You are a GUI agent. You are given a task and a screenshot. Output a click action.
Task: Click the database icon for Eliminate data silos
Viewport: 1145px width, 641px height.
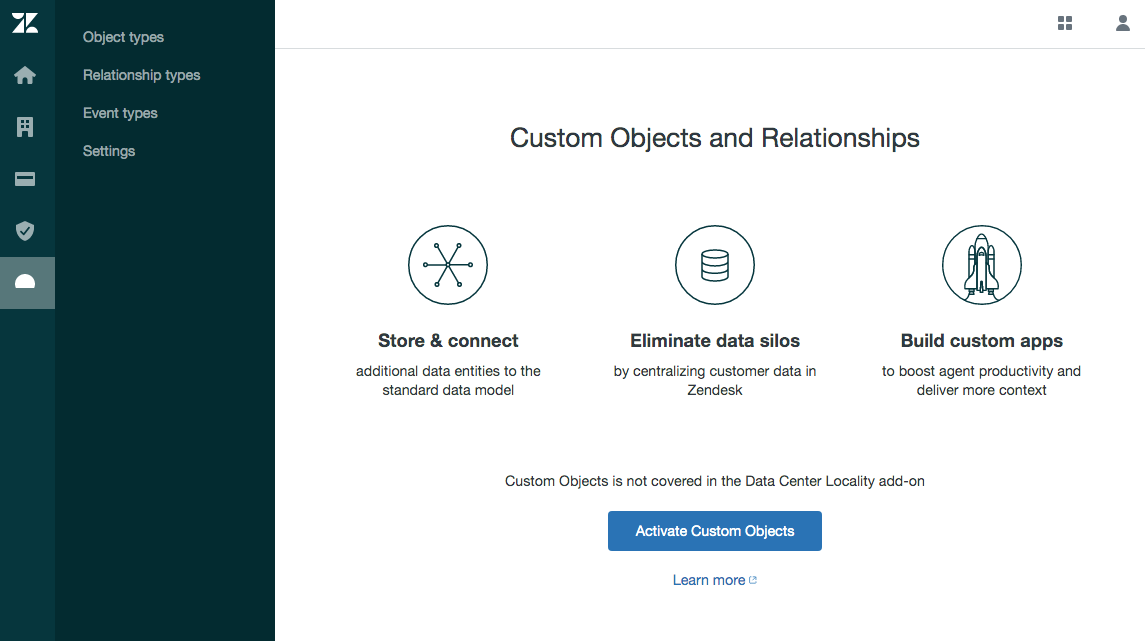tap(715, 265)
